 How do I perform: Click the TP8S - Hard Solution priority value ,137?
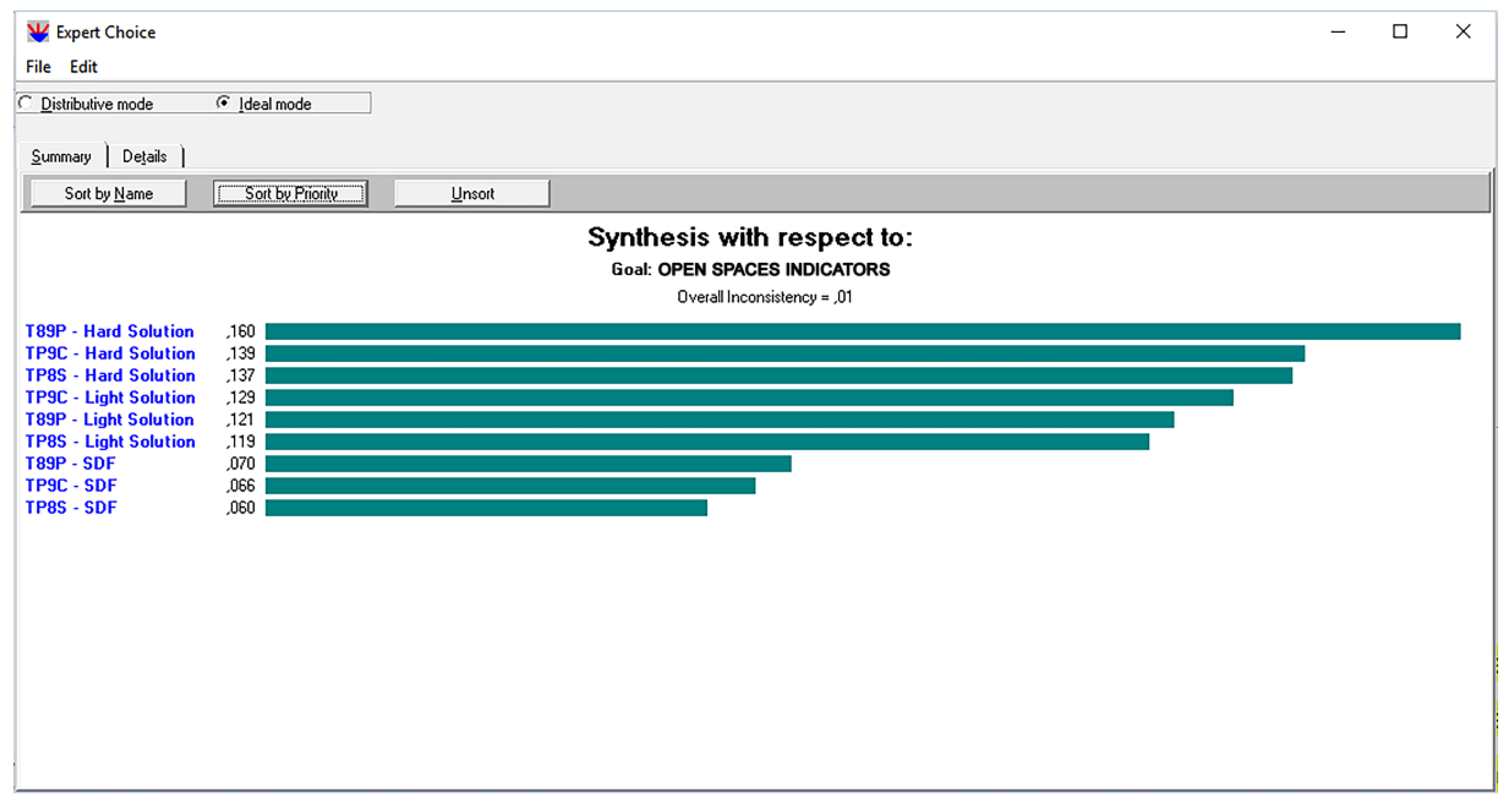pyautogui.click(x=241, y=376)
